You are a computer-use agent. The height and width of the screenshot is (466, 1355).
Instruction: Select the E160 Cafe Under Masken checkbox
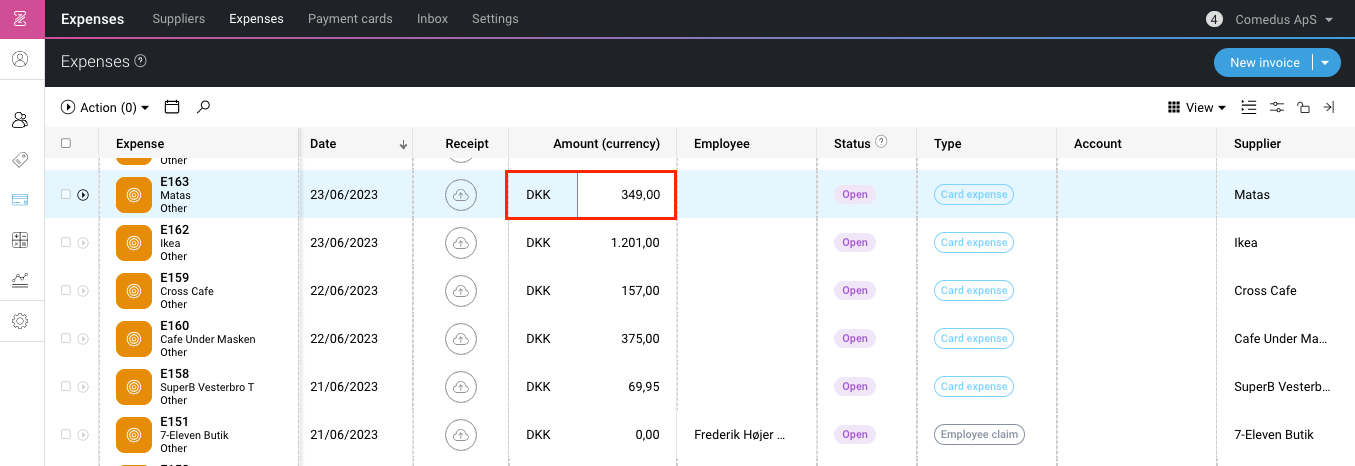click(66, 339)
